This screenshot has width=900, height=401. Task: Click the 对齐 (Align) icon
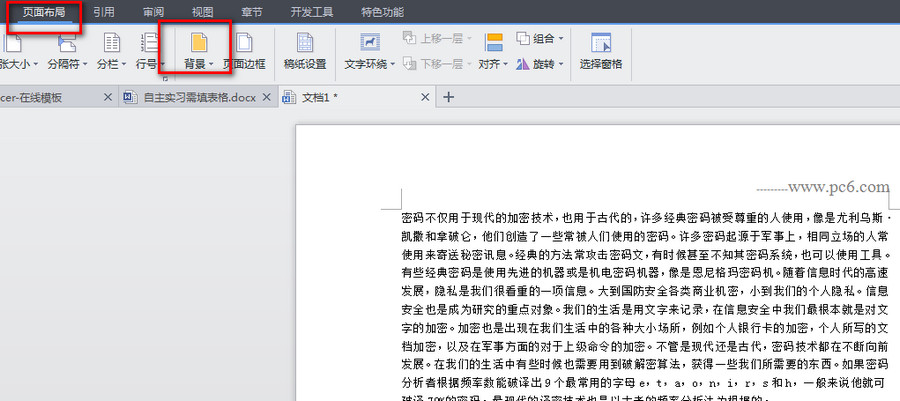[x=493, y=42]
